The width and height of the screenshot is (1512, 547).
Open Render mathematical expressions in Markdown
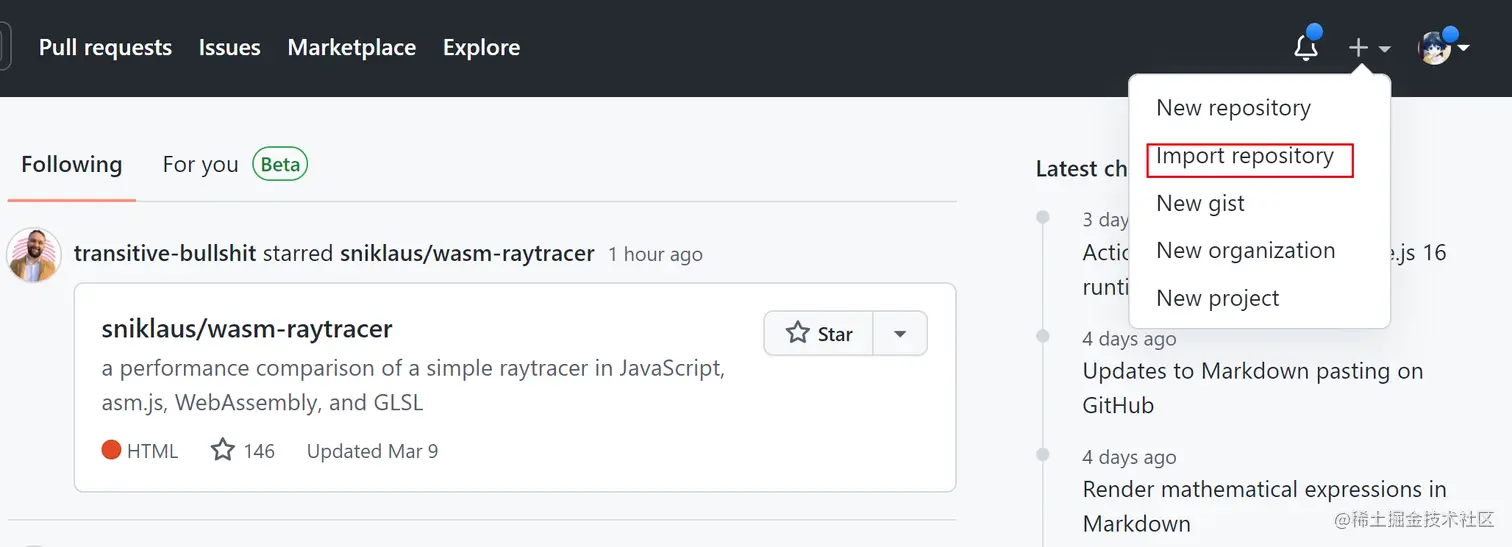1265,506
